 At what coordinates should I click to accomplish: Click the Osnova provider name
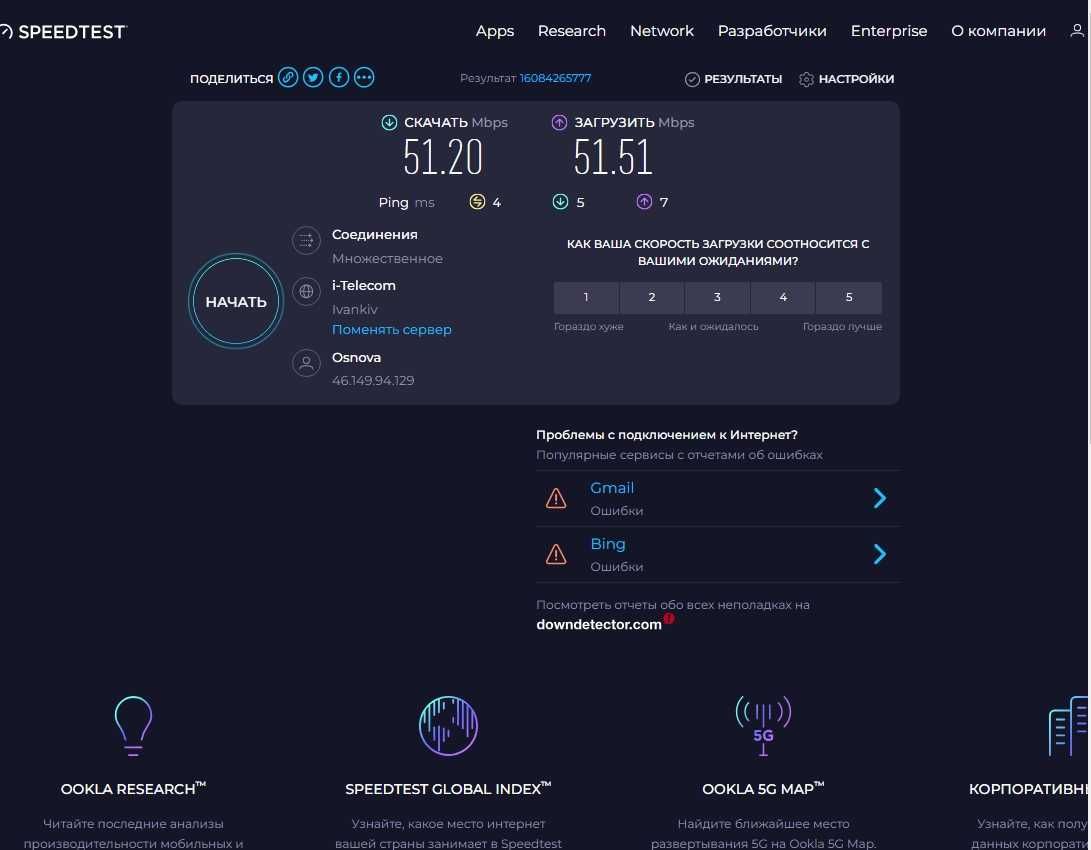[x=356, y=358]
